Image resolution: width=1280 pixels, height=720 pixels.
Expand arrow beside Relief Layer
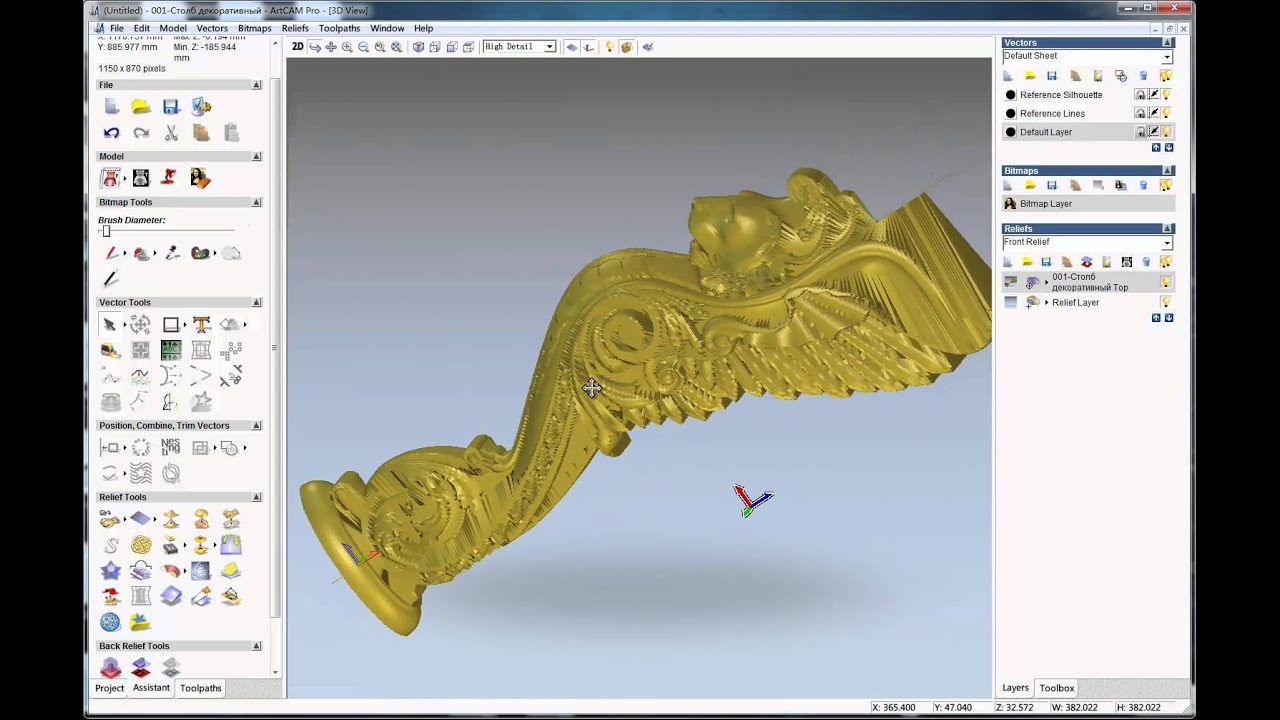coord(1046,302)
